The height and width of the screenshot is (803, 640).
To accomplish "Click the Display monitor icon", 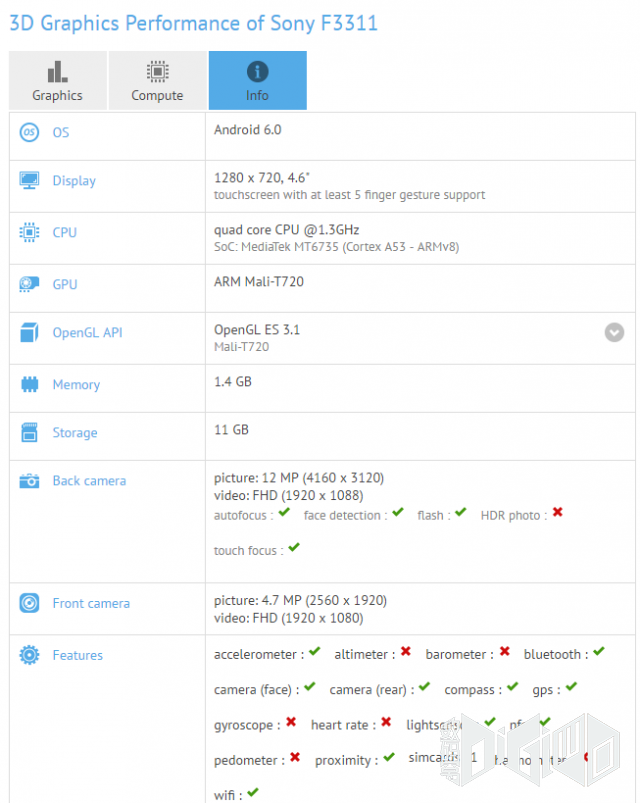I will (29, 180).
